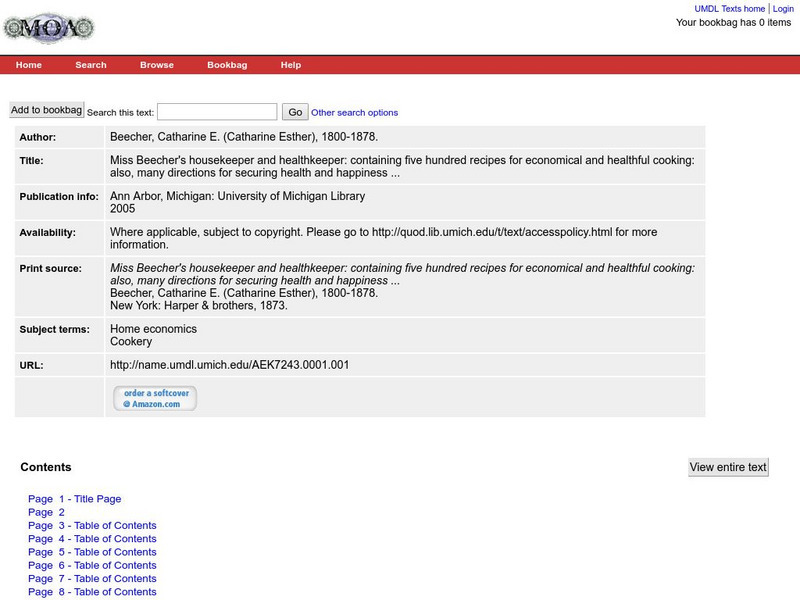The image size is (800, 600).
Task: Click the Home economics subject term
Action: point(154,329)
